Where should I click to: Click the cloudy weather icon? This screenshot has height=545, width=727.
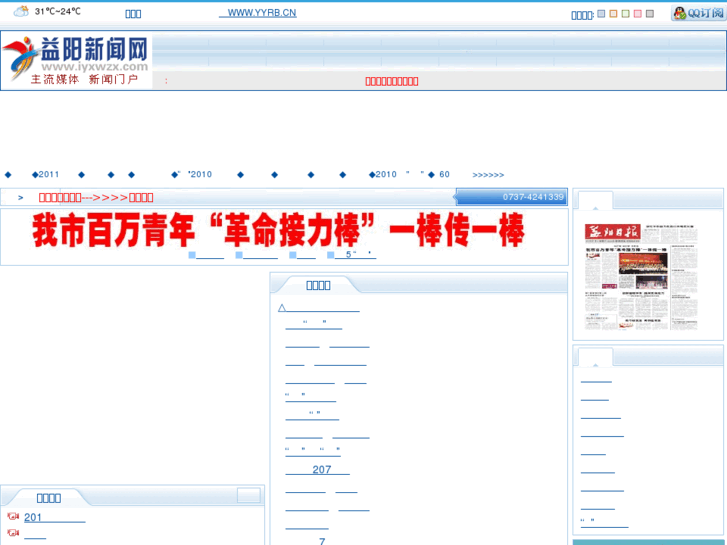21,12
